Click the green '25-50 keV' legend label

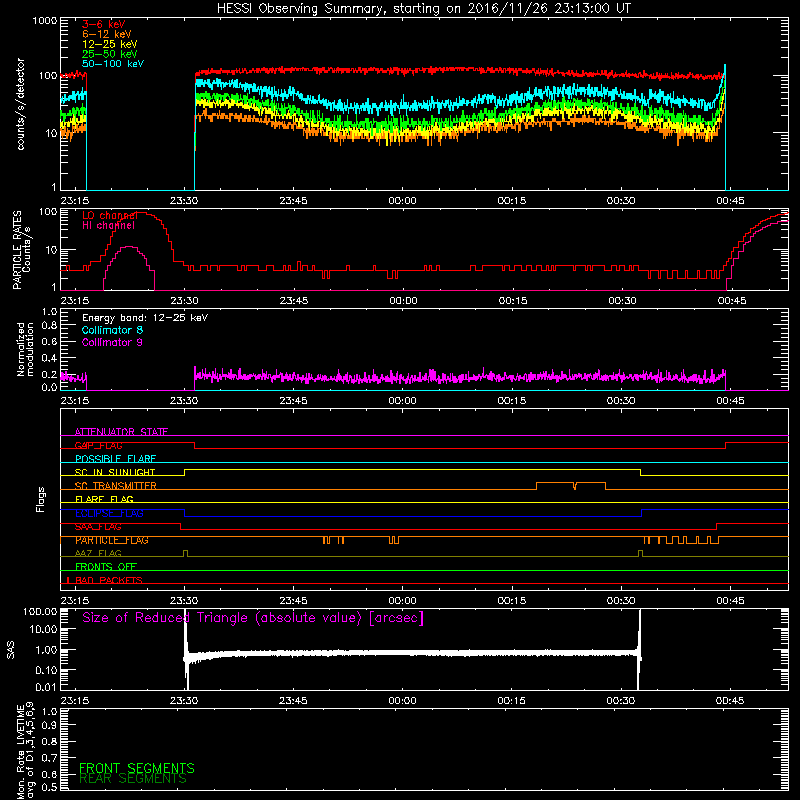tap(110, 54)
